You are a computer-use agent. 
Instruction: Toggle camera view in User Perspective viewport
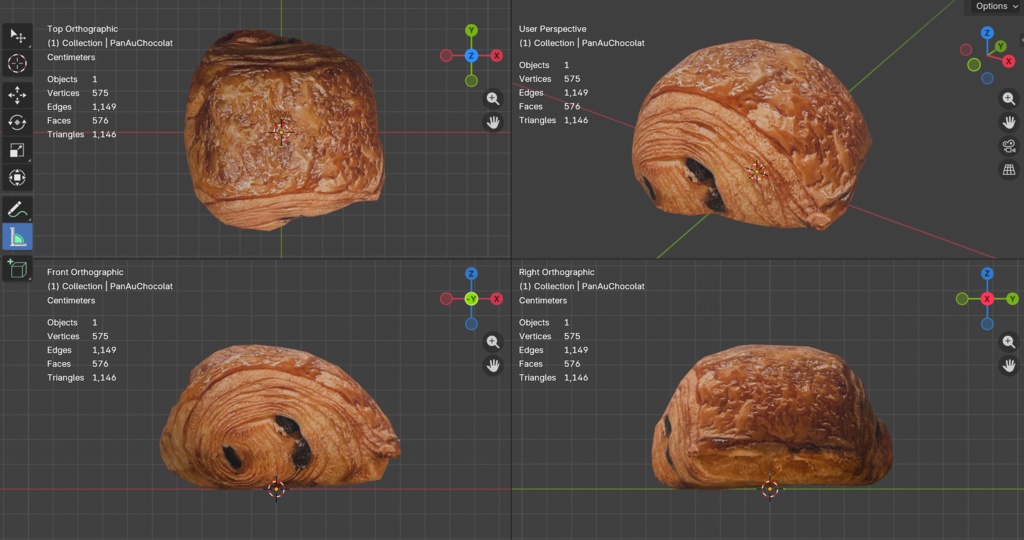1009,146
